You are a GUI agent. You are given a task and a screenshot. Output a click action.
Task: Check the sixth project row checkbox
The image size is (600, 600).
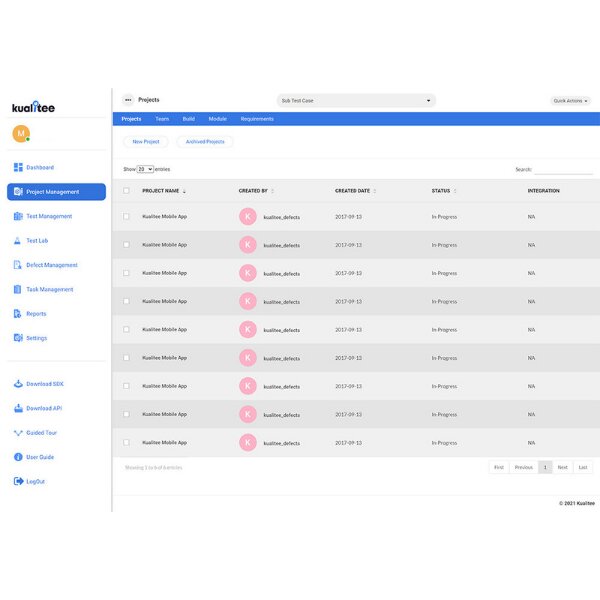tap(126, 358)
